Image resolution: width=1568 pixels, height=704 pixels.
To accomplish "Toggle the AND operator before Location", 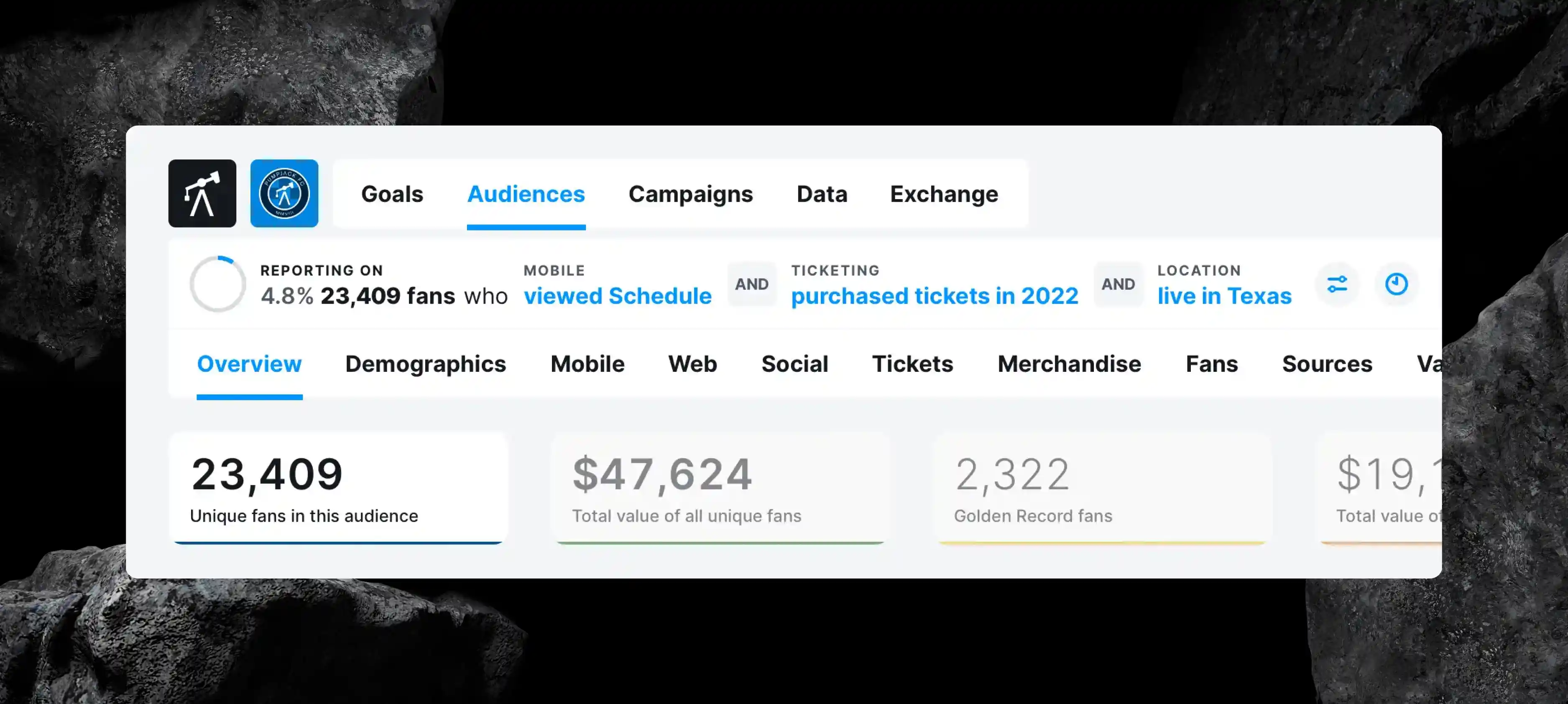I will (x=1118, y=284).
